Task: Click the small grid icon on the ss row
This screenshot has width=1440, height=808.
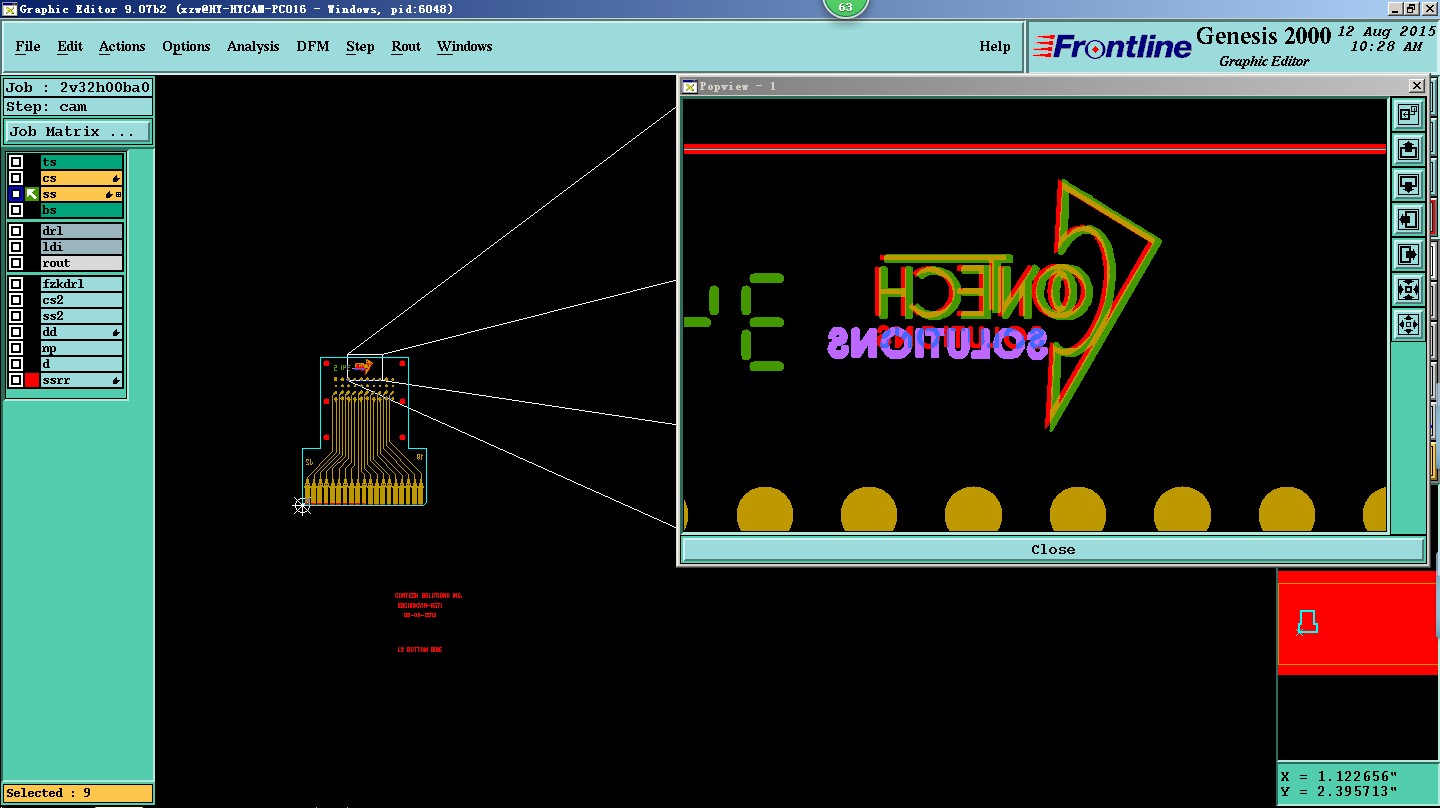Action: click(118, 194)
